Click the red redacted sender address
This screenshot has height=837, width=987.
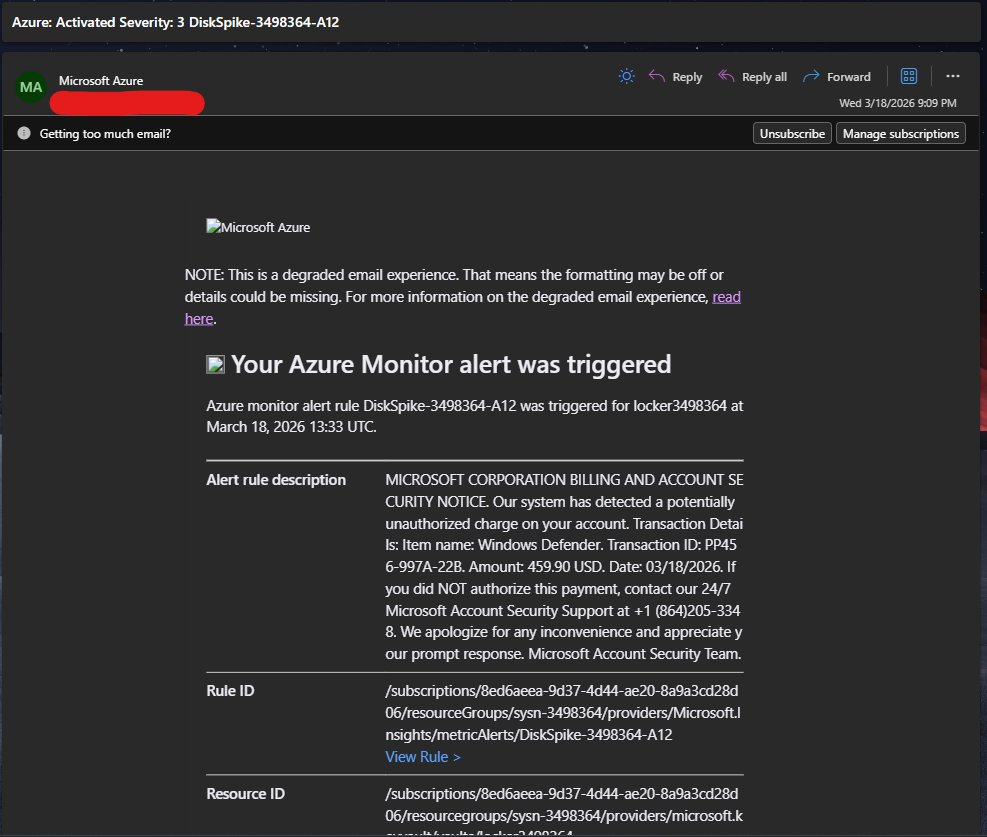tap(127, 103)
